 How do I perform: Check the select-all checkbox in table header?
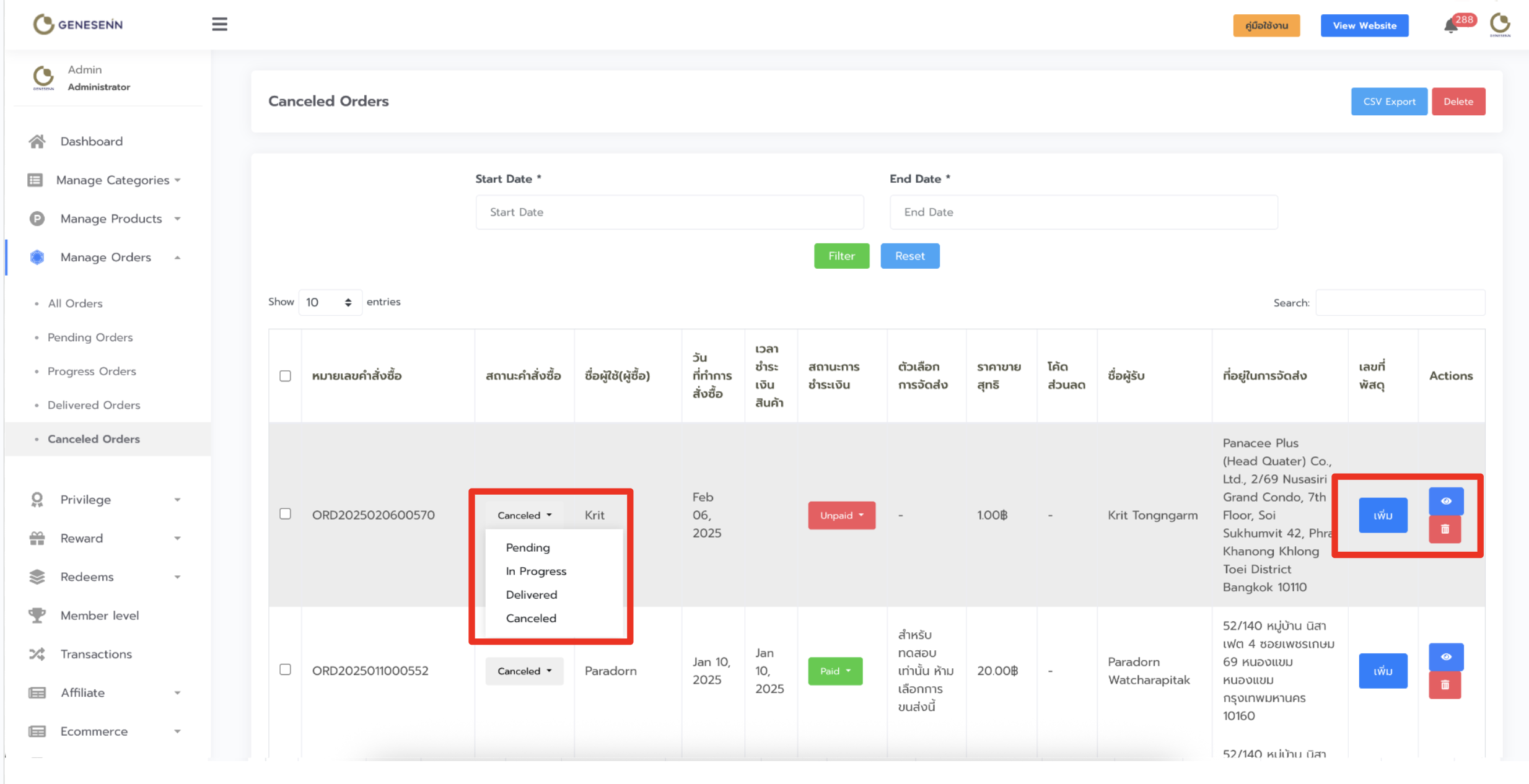point(285,376)
